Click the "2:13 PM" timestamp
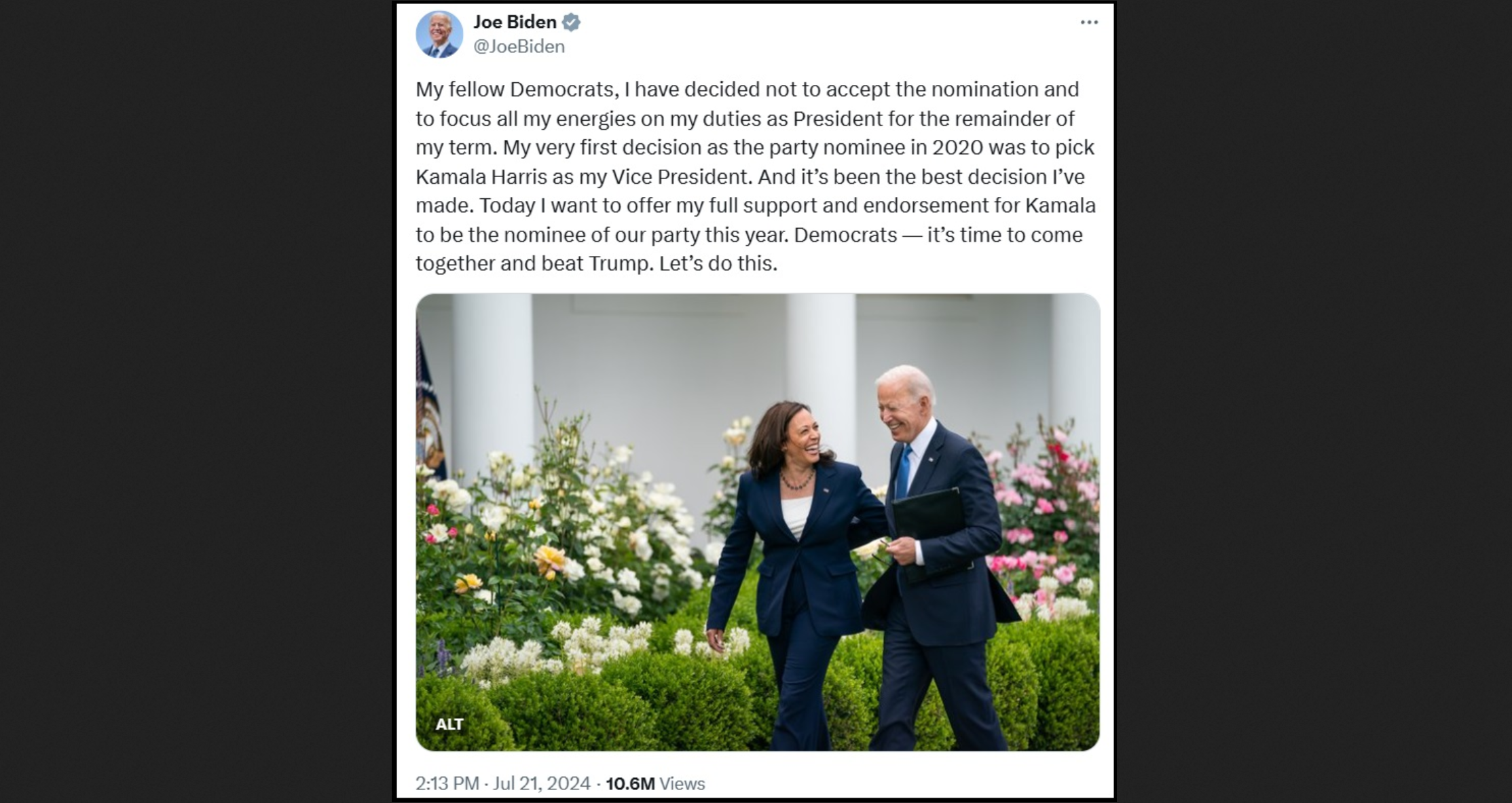The height and width of the screenshot is (803, 1512). click(447, 783)
